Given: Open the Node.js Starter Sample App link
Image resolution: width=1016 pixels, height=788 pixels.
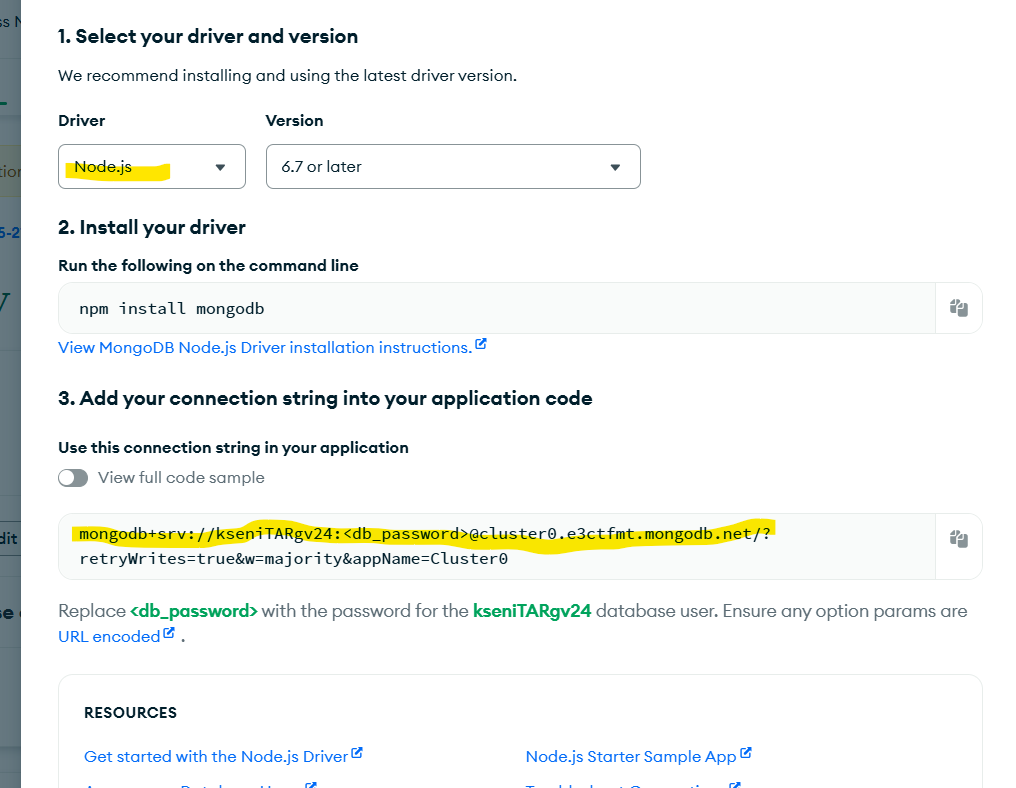Looking at the screenshot, I should 631,757.
